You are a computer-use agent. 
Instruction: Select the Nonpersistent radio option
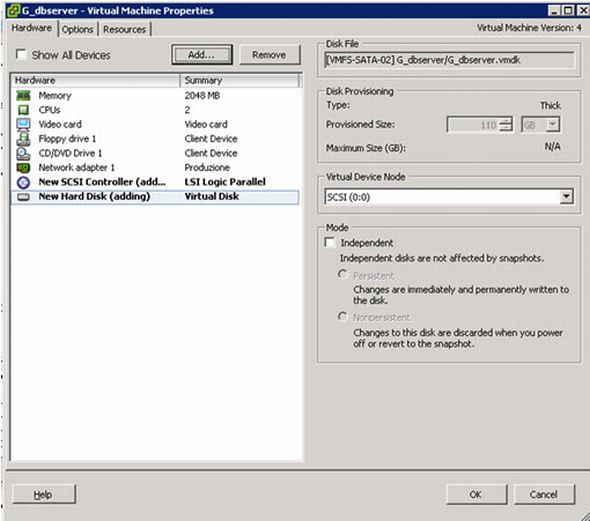(x=342, y=316)
